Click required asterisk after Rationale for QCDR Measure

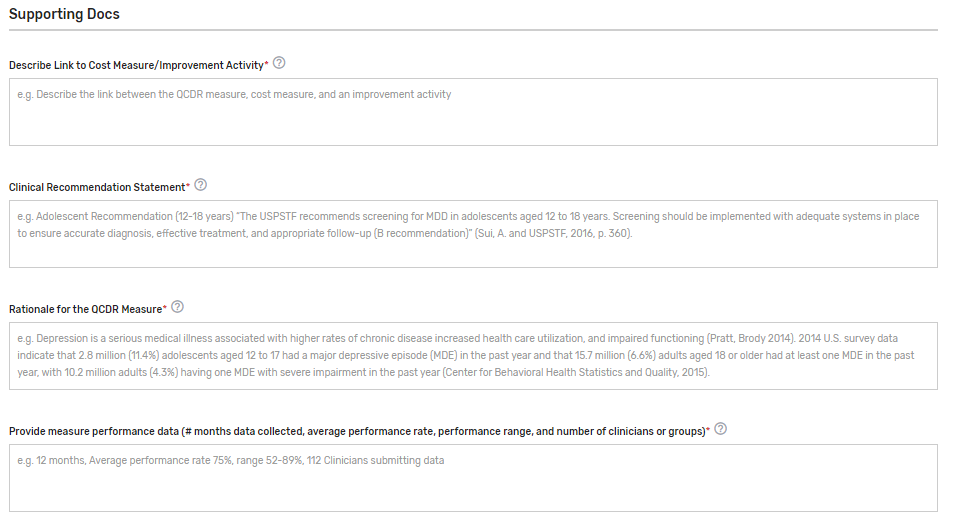click(165, 308)
